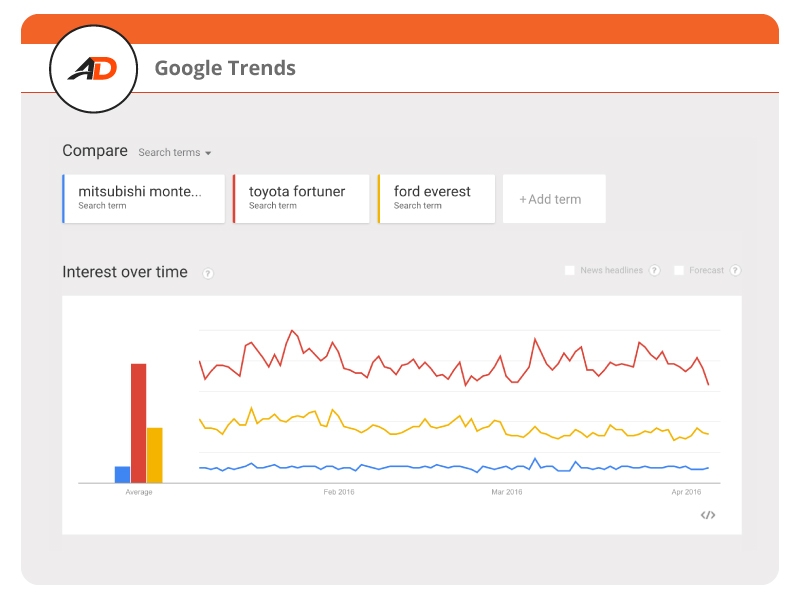
Task: Open the embed code icon below chart
Action: (708, 515)
